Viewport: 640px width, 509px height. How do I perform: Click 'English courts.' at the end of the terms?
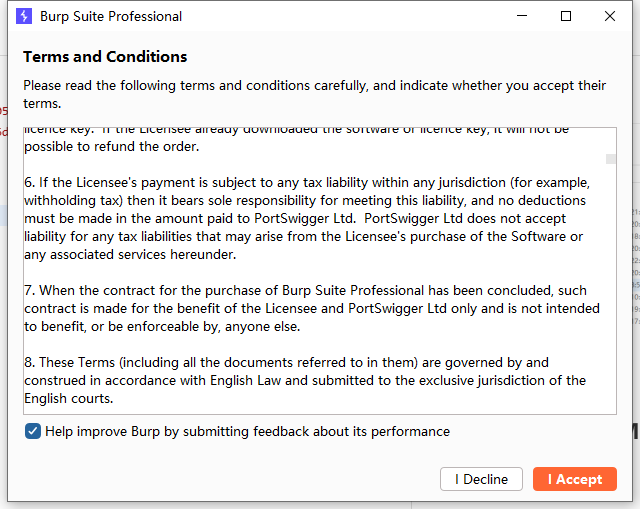pyautogui.click(x=69, y=398)
